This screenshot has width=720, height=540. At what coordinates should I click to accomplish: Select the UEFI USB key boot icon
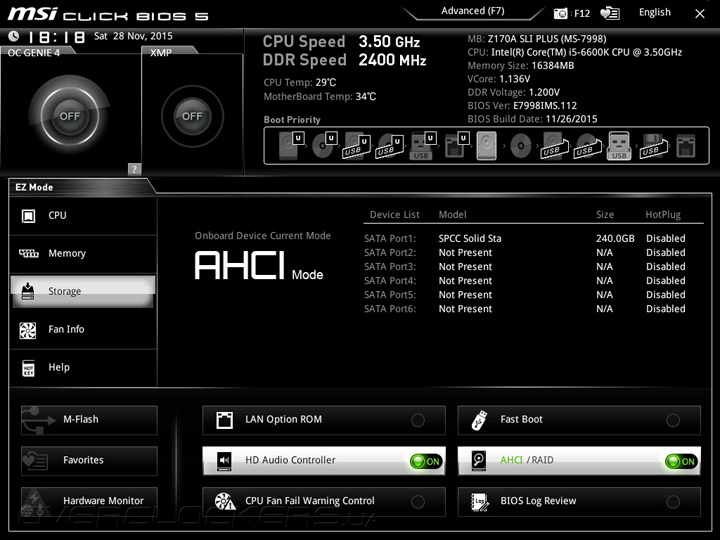(x=422, y=146)
